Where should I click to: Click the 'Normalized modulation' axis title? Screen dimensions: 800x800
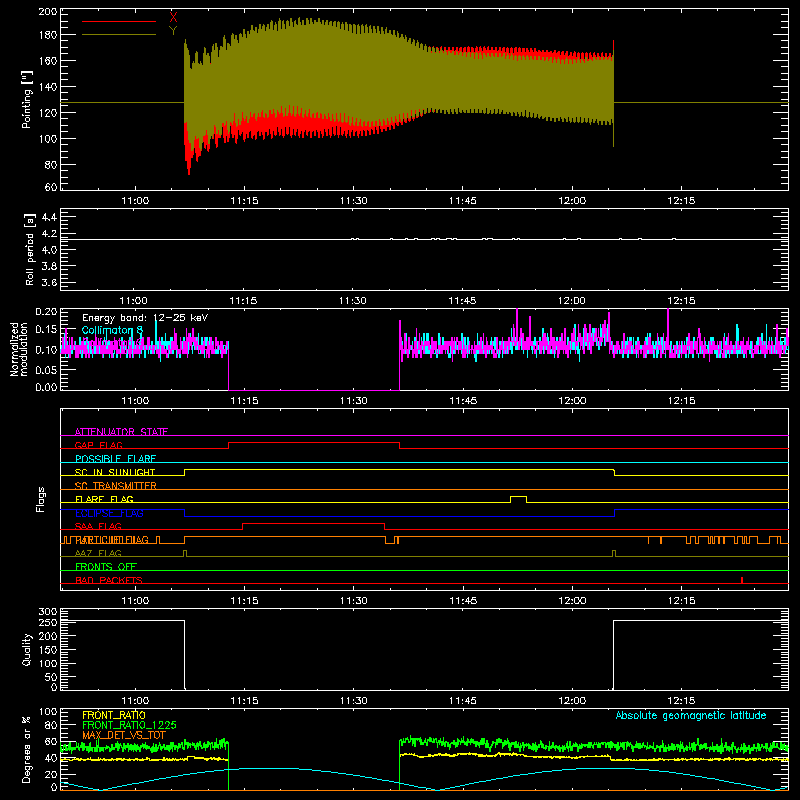[x=19, y=349]
